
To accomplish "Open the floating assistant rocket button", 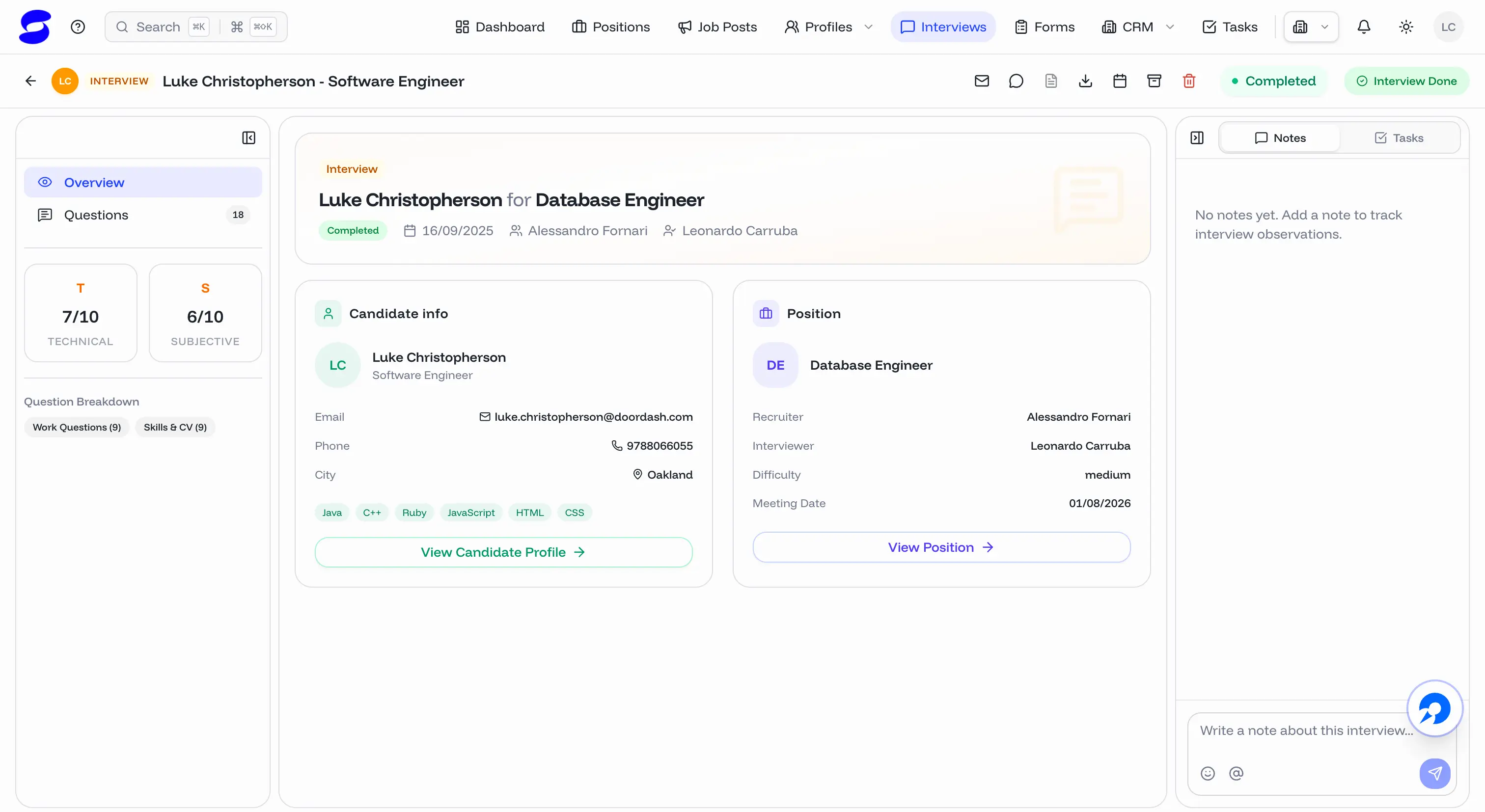I will 1434,709.
